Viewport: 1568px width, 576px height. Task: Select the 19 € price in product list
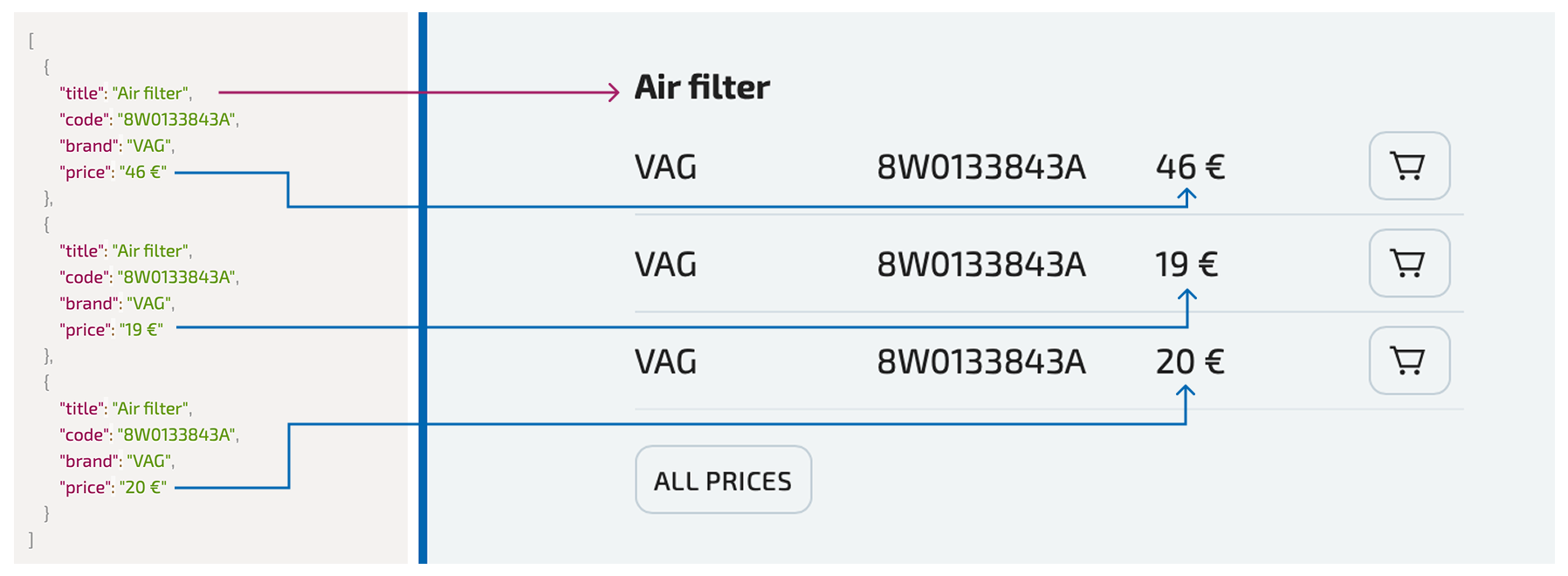coord(1186,264)
